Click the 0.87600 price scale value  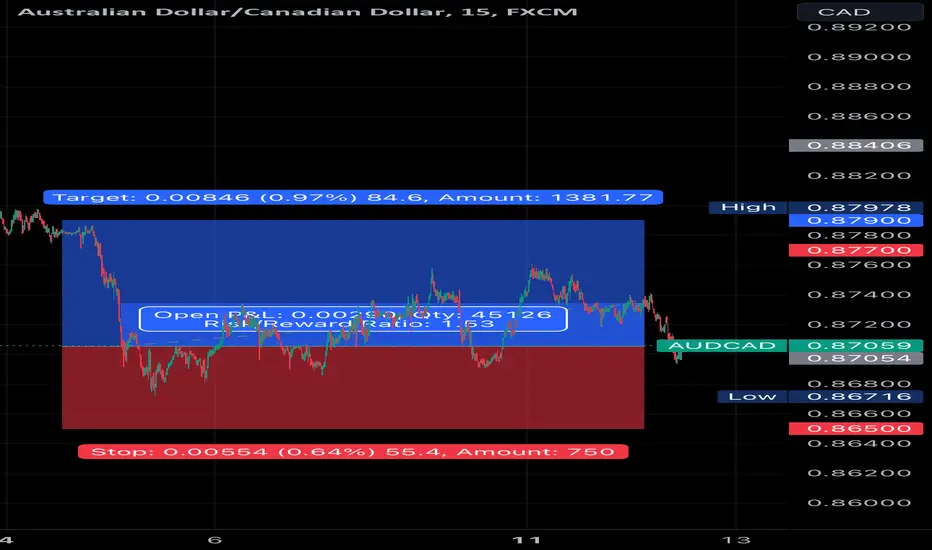[859, 265]
